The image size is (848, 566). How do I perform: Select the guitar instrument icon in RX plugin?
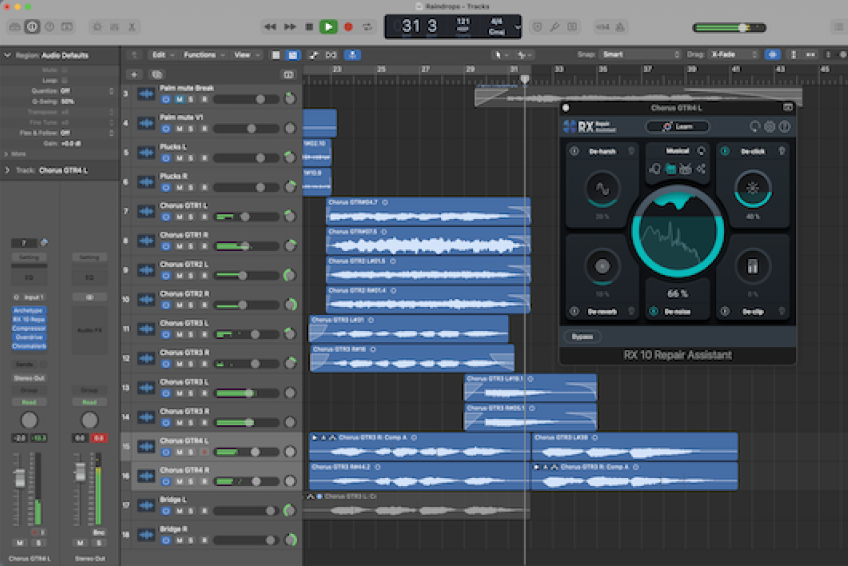671,169
